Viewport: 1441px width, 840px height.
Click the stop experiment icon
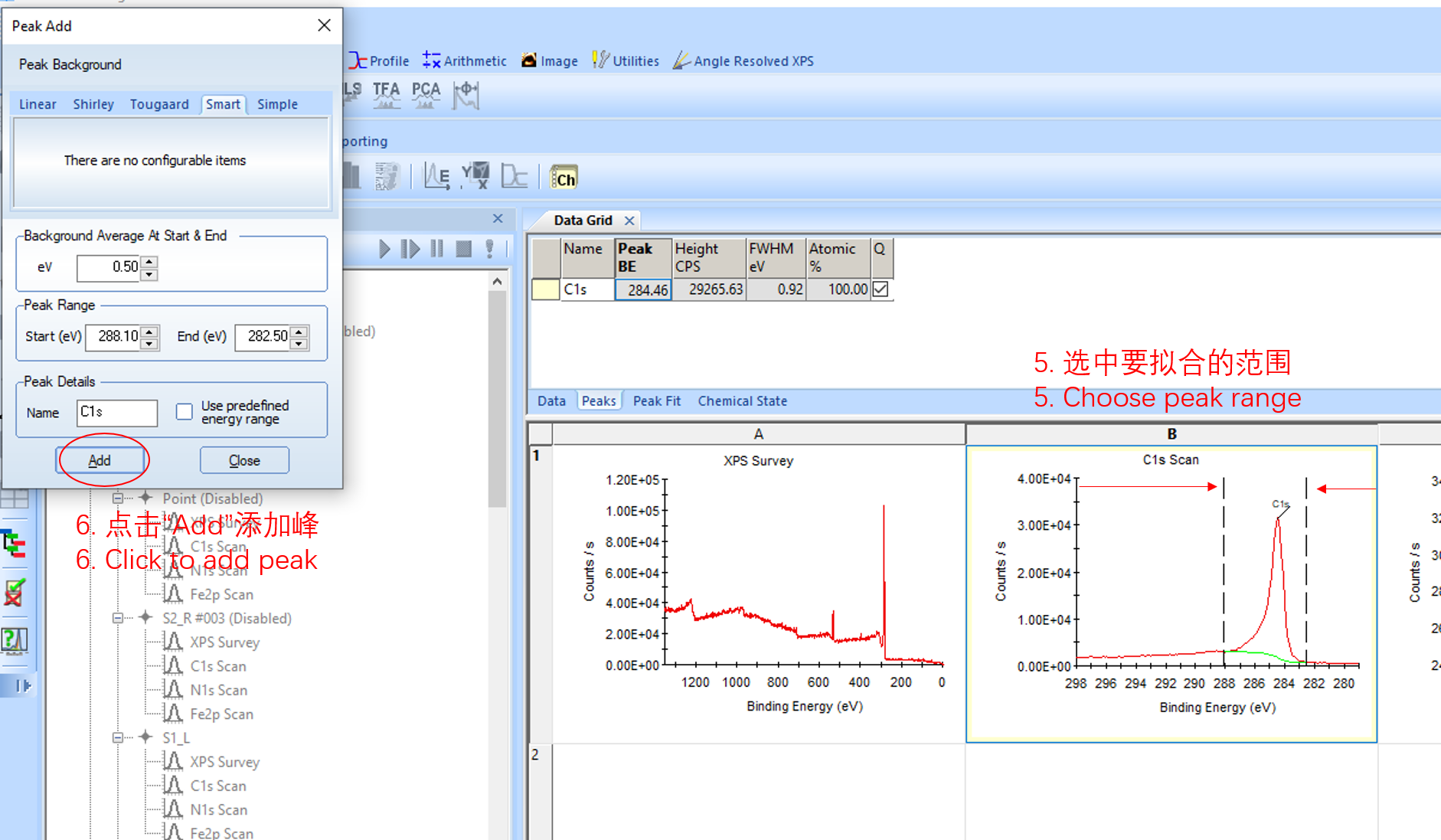pyautogui.click(x=463, y=249)
